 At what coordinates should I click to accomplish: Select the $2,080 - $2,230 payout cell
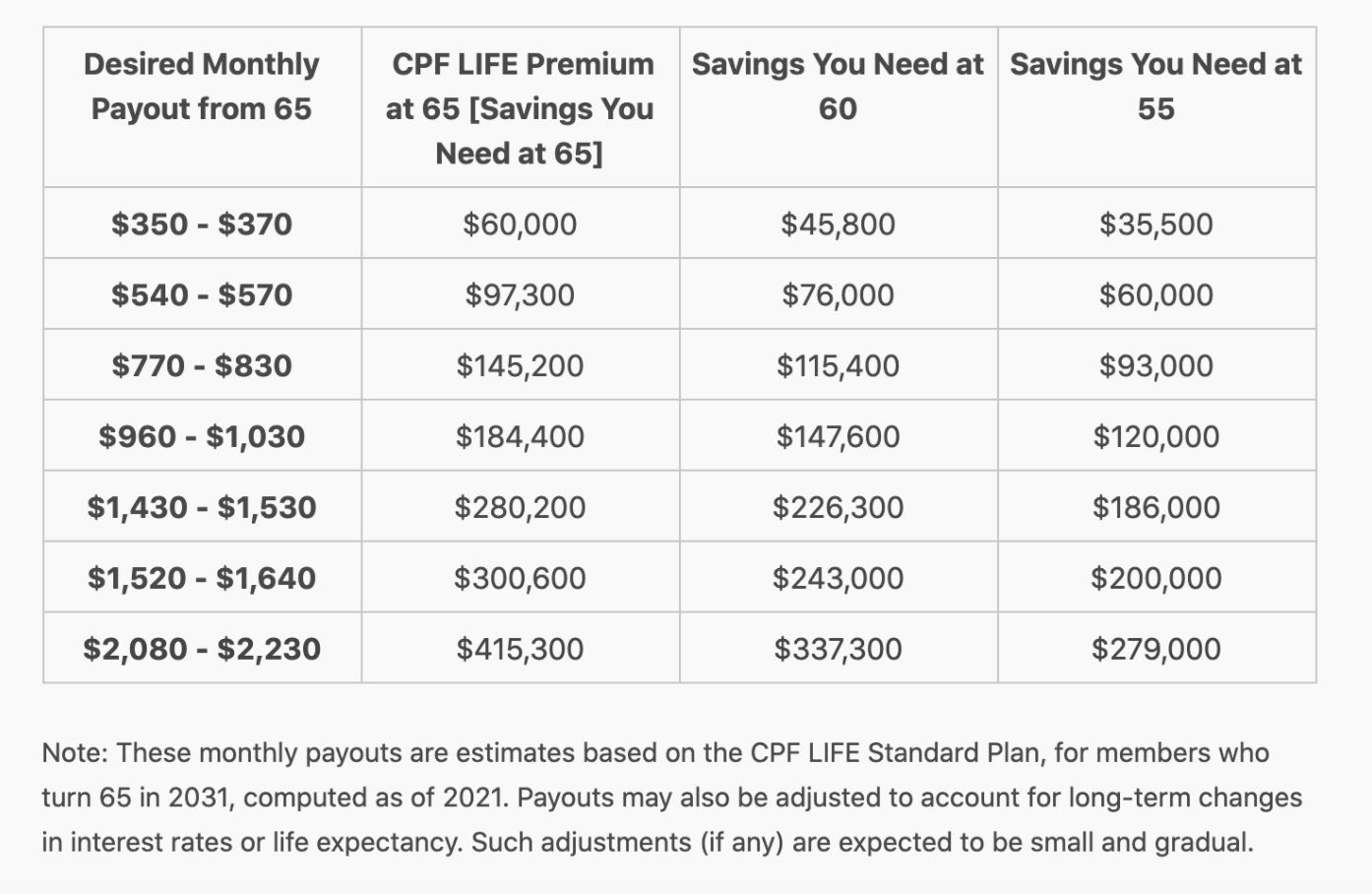click(x=202, y=649)
